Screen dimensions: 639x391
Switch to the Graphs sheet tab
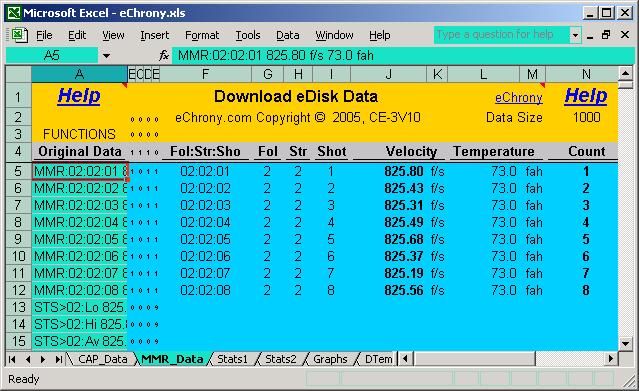point(330,359)
